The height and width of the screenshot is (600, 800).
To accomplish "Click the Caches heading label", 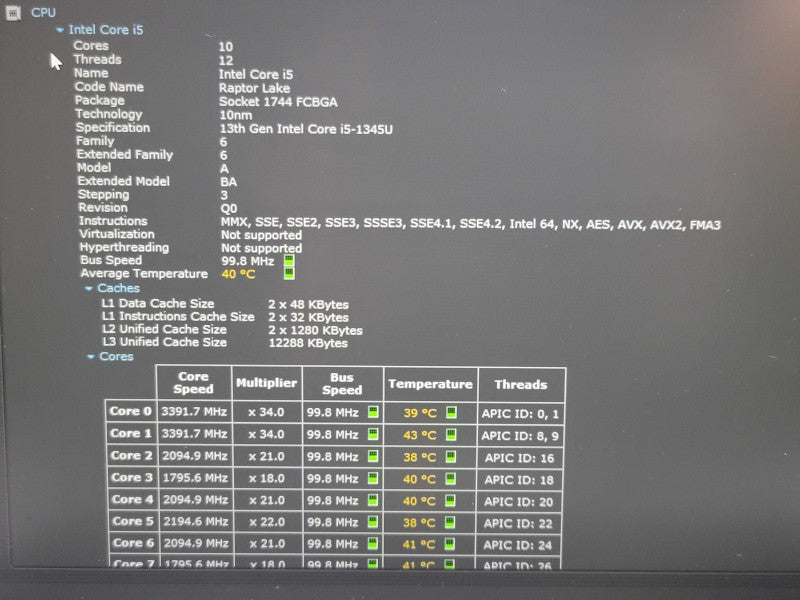I will [118, 288].
